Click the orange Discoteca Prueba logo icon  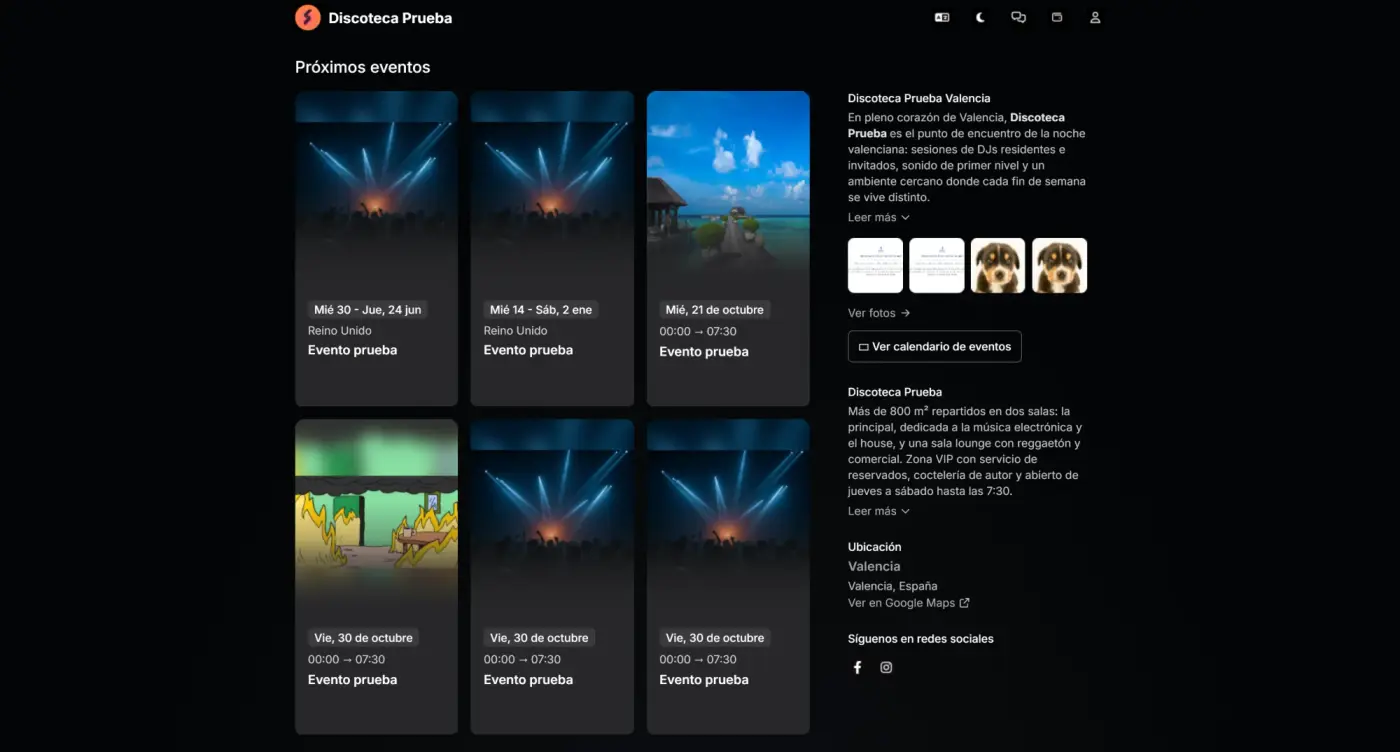coord(308,17)
